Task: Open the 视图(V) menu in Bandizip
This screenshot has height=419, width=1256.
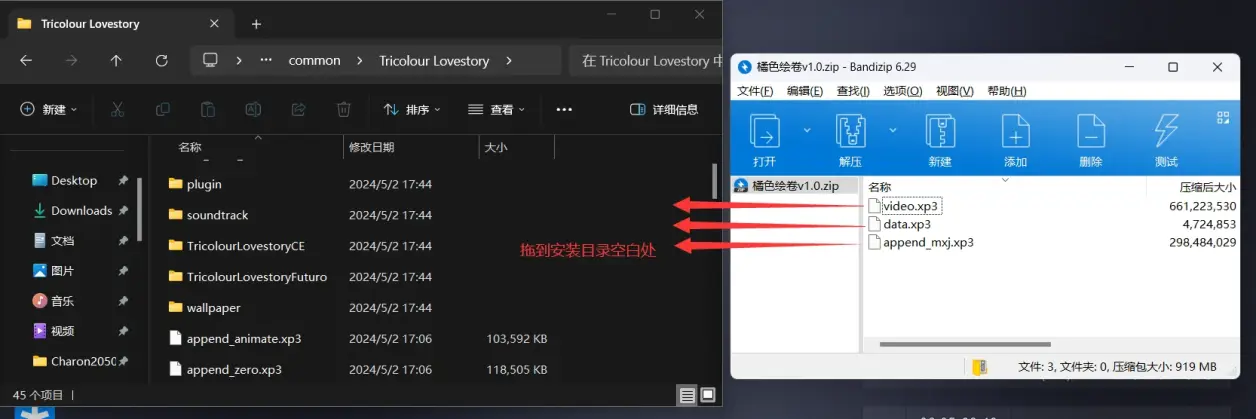Action: pyautogui.click(x=955, y=91)
